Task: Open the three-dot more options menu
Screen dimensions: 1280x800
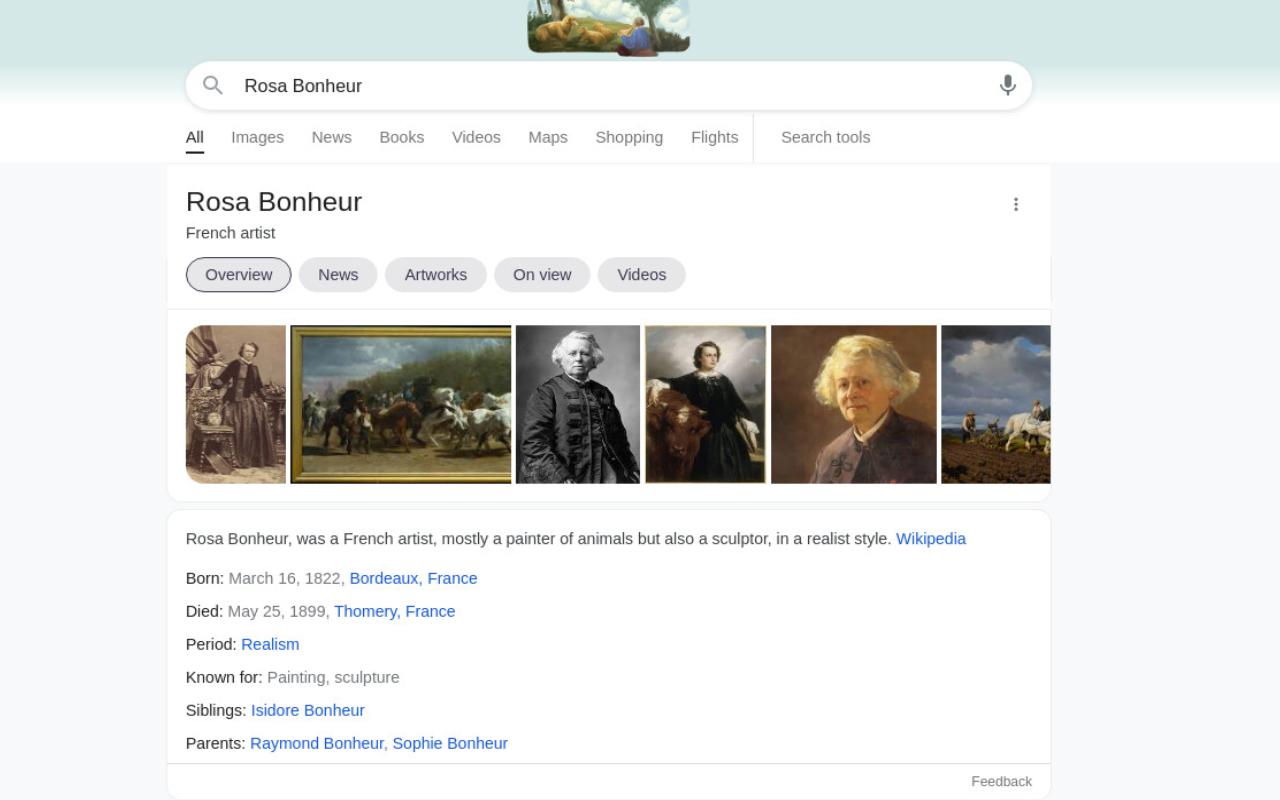Action: [x=1016, y=204]
